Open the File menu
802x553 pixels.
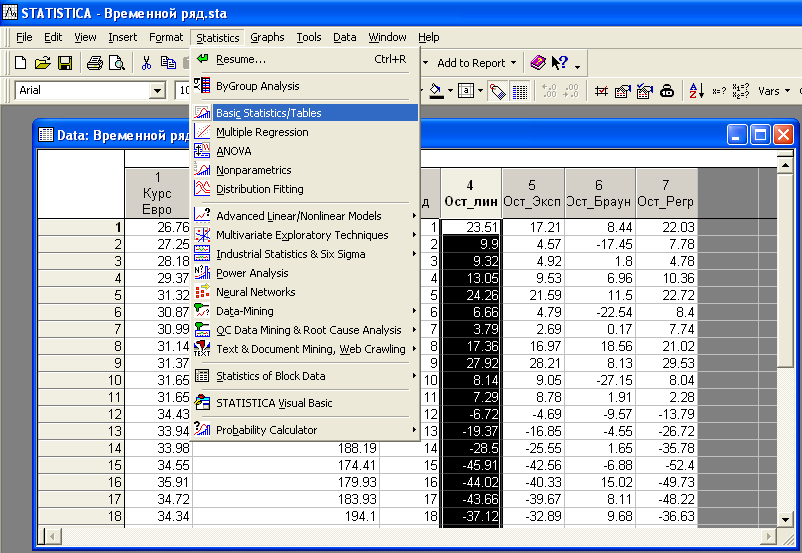(x=24, y=37)
